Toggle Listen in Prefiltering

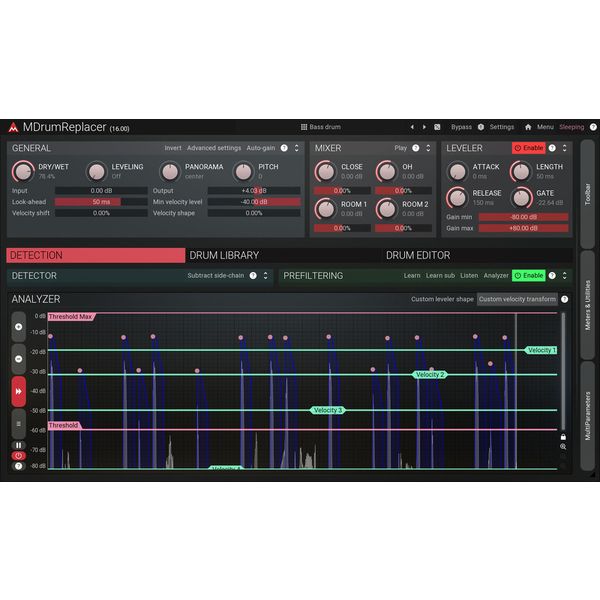point(469,276)
